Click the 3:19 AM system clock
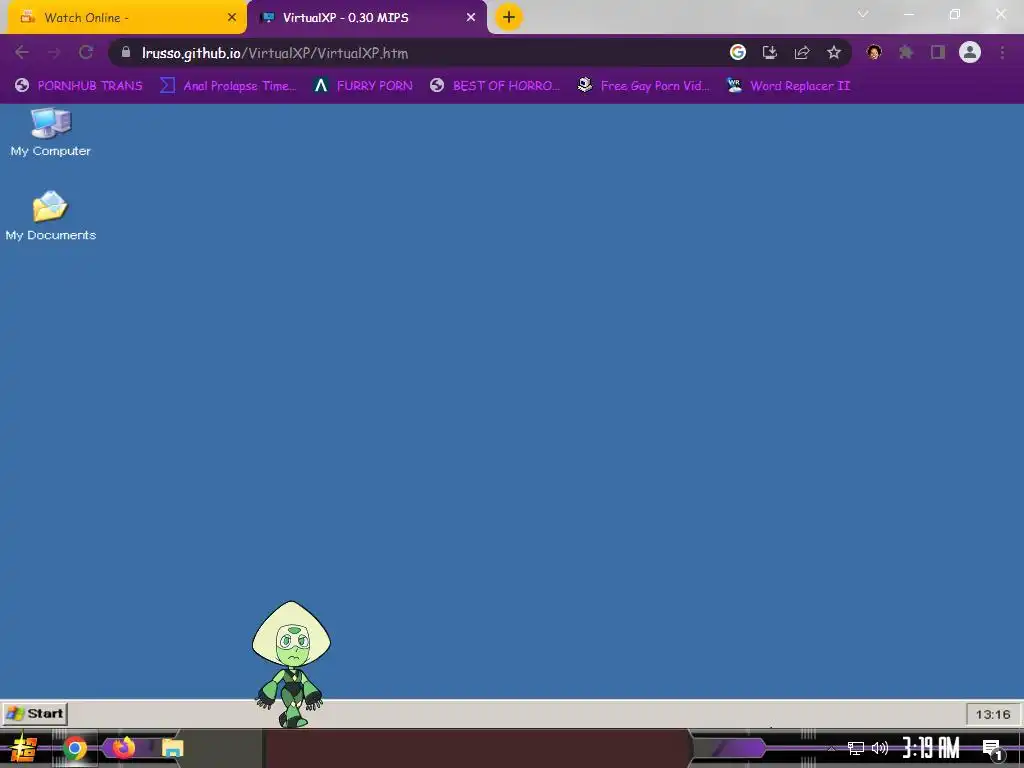The image size is (1024, 768). (931, 748)
